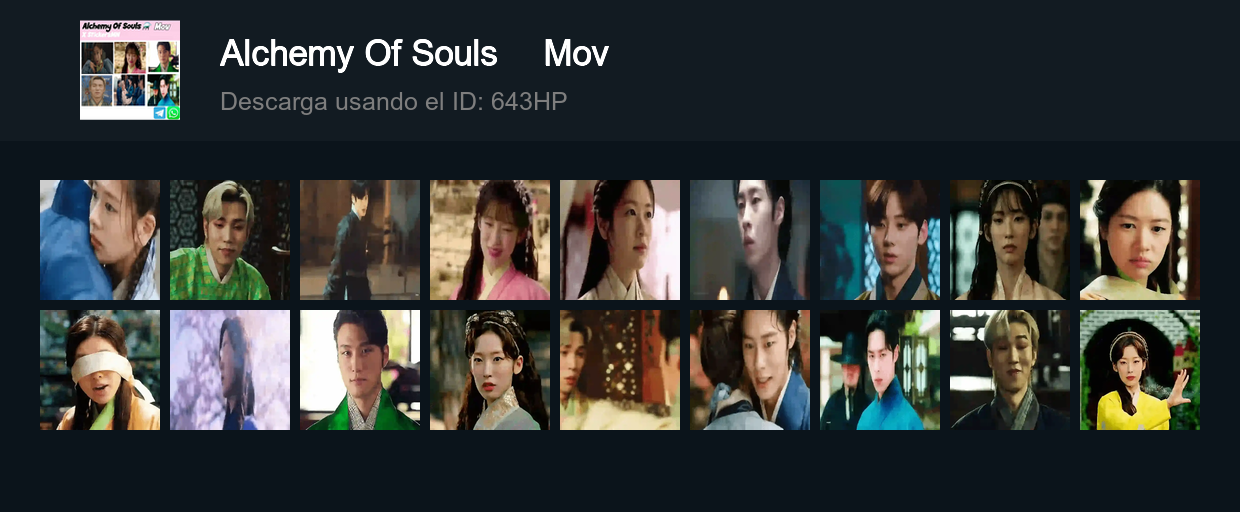Choose the dark-robed figure walking sticker
Image resolution: width=1240 pixels, height=512 pixels.
pyautogui.click(x=360, y=240)
